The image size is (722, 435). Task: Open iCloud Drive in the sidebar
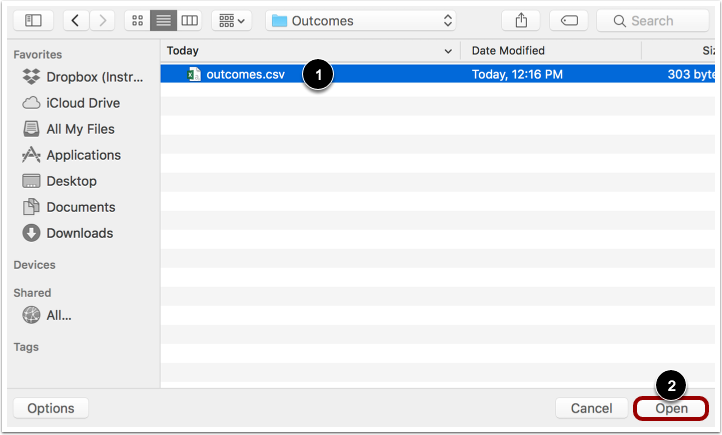click(82, 103)
